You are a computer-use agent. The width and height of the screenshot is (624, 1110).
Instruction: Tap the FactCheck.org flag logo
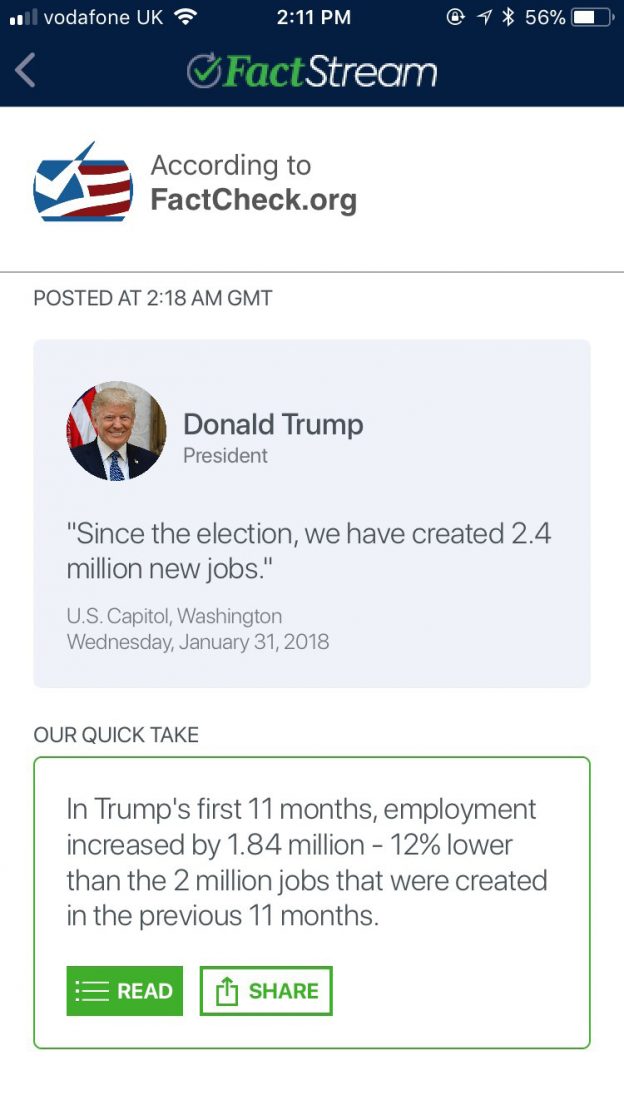(82, 183)
